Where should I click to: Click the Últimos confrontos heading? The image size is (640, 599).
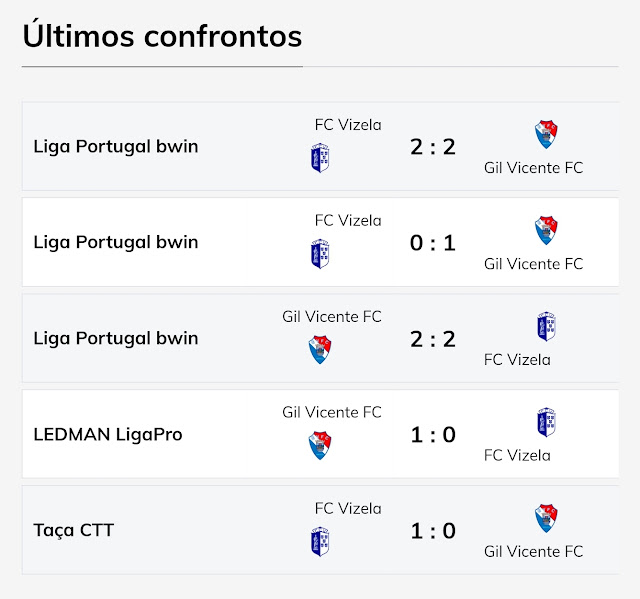point(162,35)
